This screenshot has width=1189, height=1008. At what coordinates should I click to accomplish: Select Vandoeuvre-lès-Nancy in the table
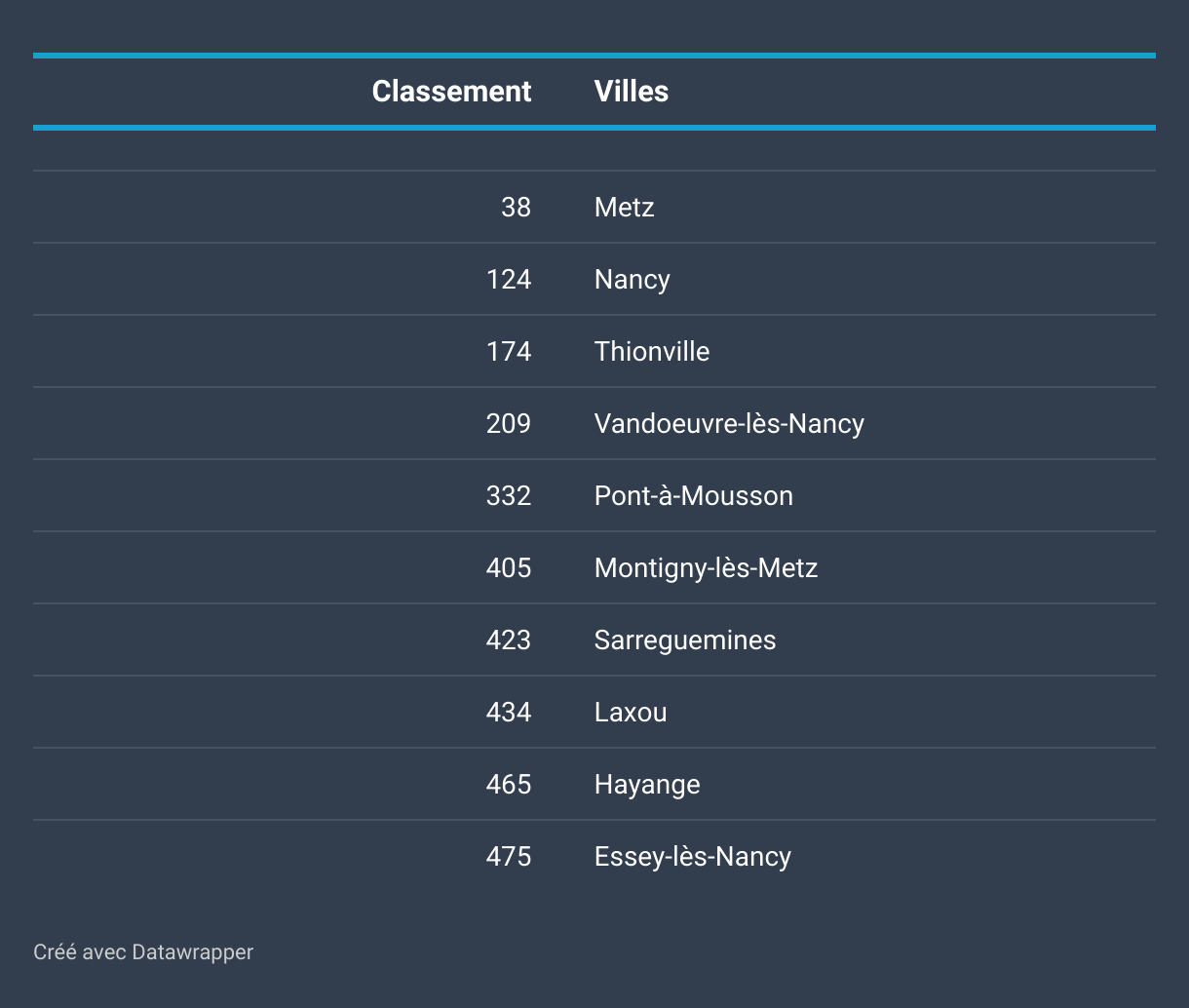pos(729,424)
